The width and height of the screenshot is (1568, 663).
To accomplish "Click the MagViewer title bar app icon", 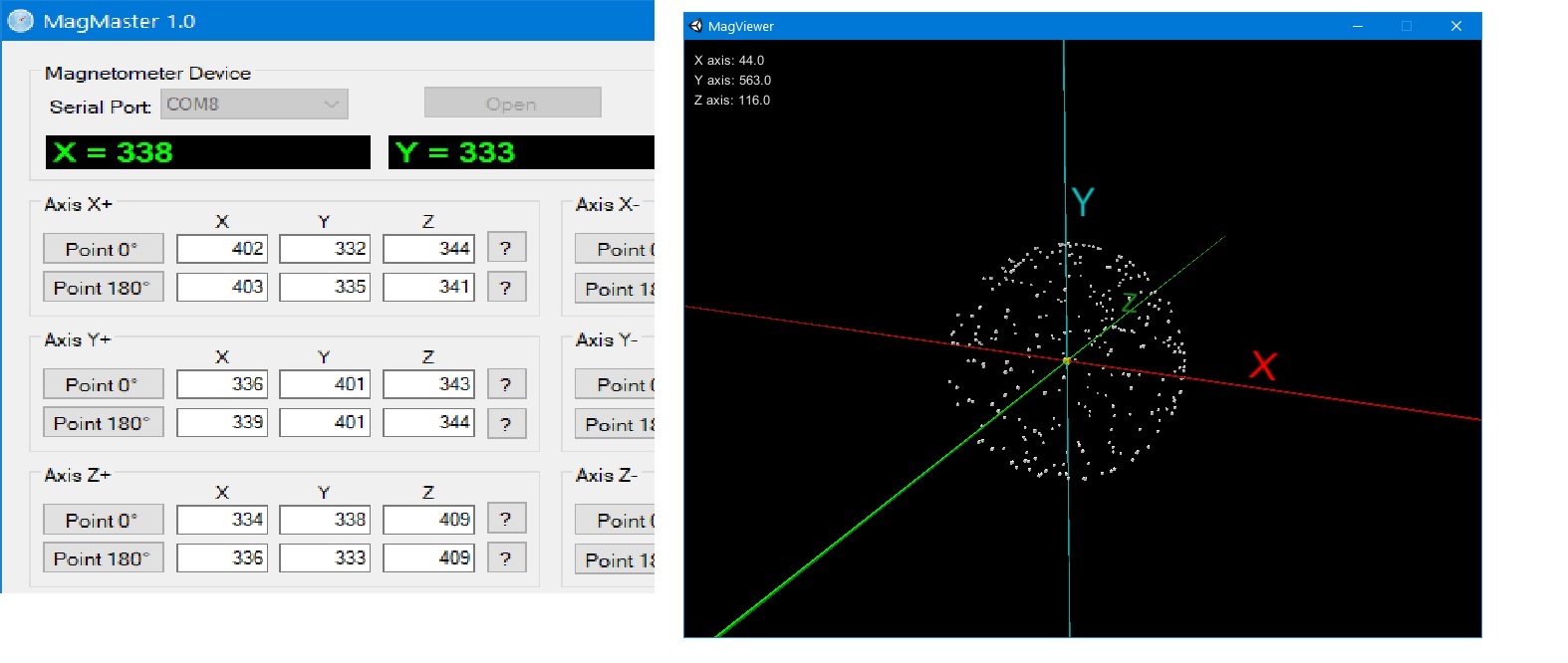I will [696, 26].
